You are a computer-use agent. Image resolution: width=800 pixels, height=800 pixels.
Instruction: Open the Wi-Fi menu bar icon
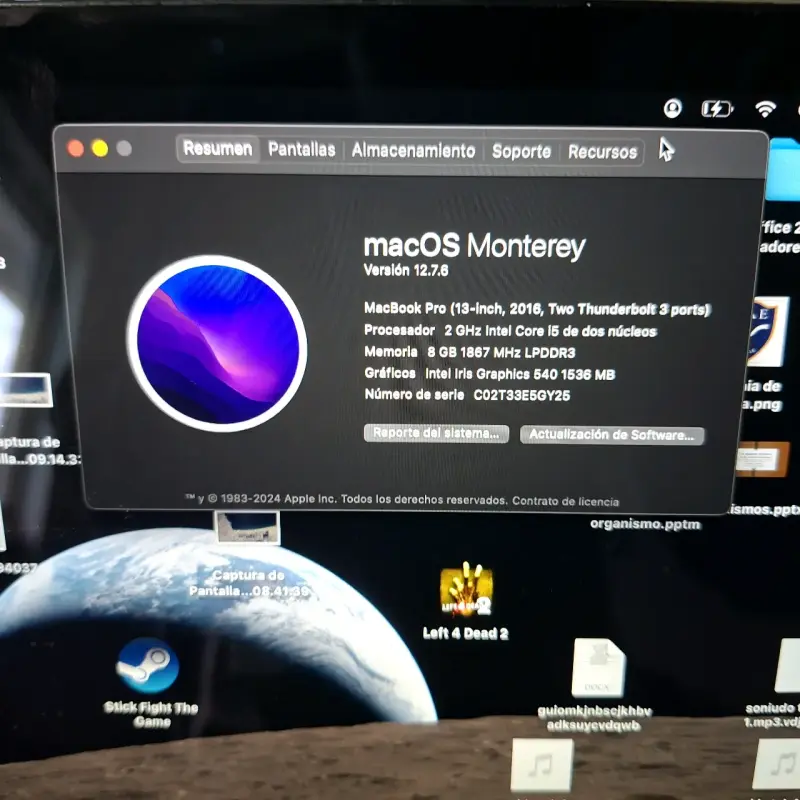click(x=765, y=109)
